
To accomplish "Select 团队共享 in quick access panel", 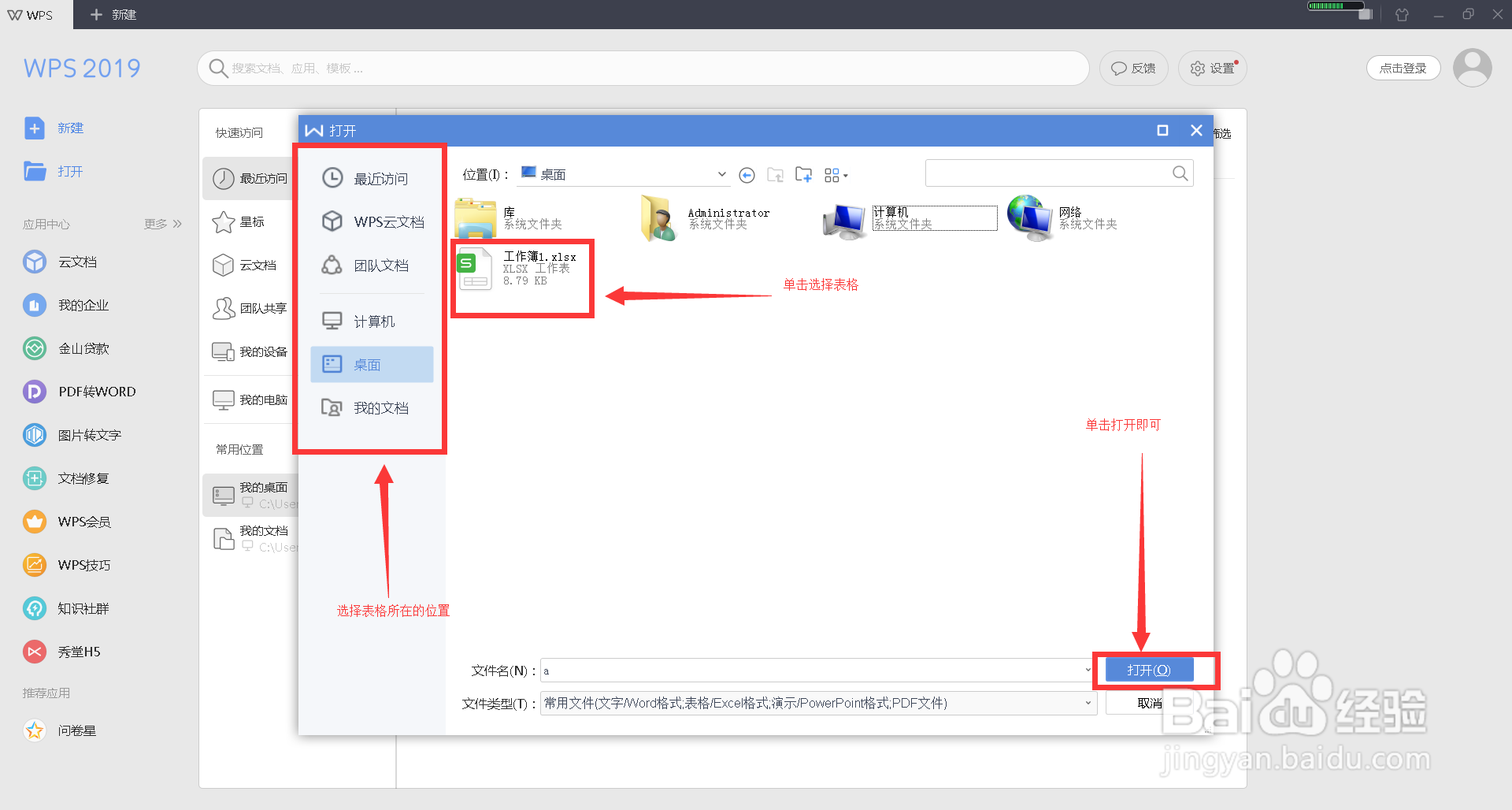I will (x=250, y=308).
